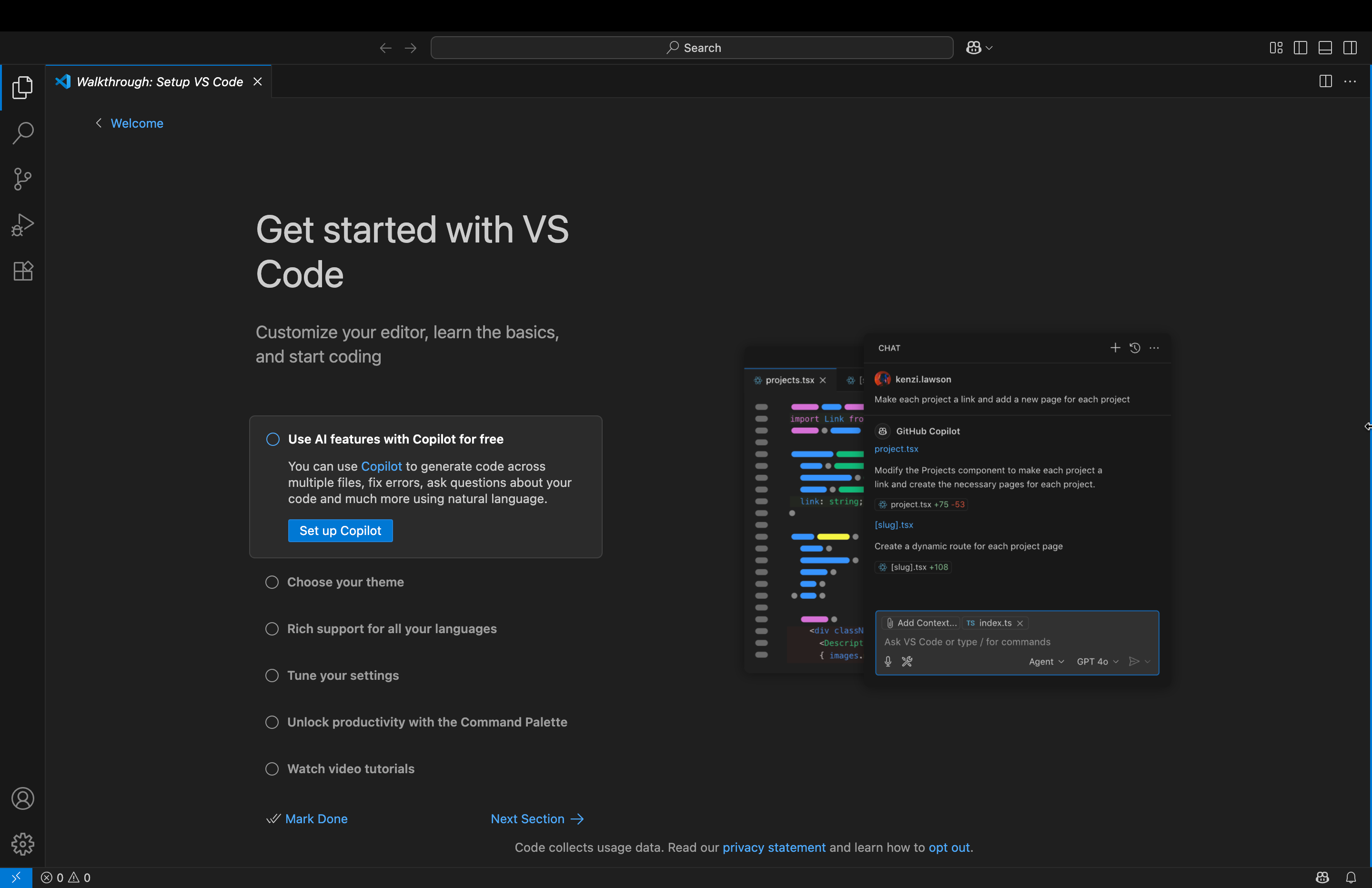Open Customize Layout icon
Screen dimensions: 1372x888
click(1276, 48)
